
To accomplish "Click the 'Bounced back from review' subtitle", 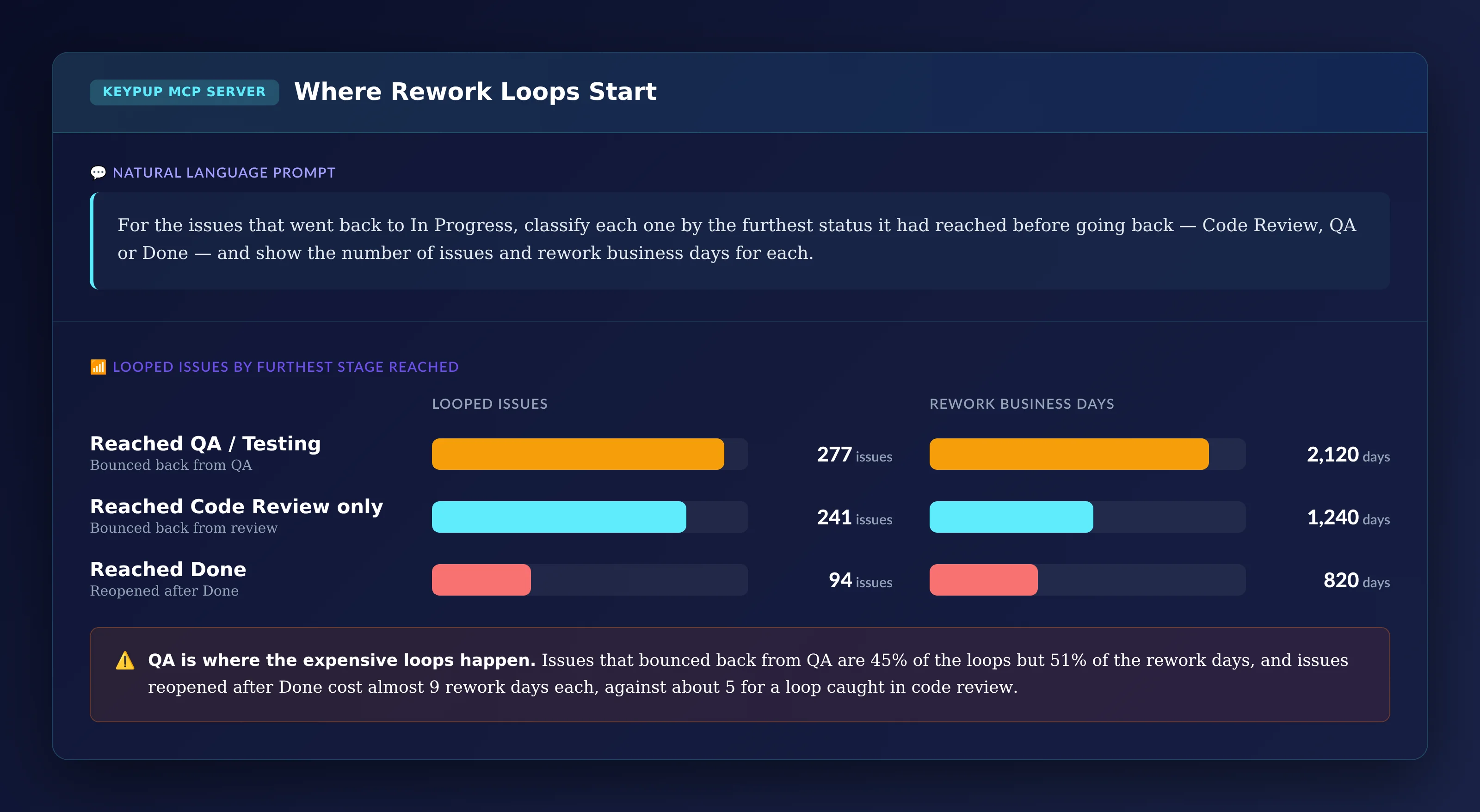I will pos(184,528).
